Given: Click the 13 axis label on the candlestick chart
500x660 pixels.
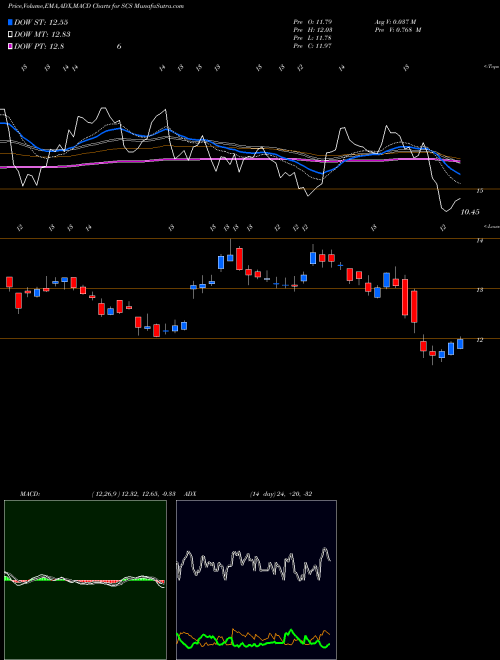Looking at the screenshot, I should point(479,290).
